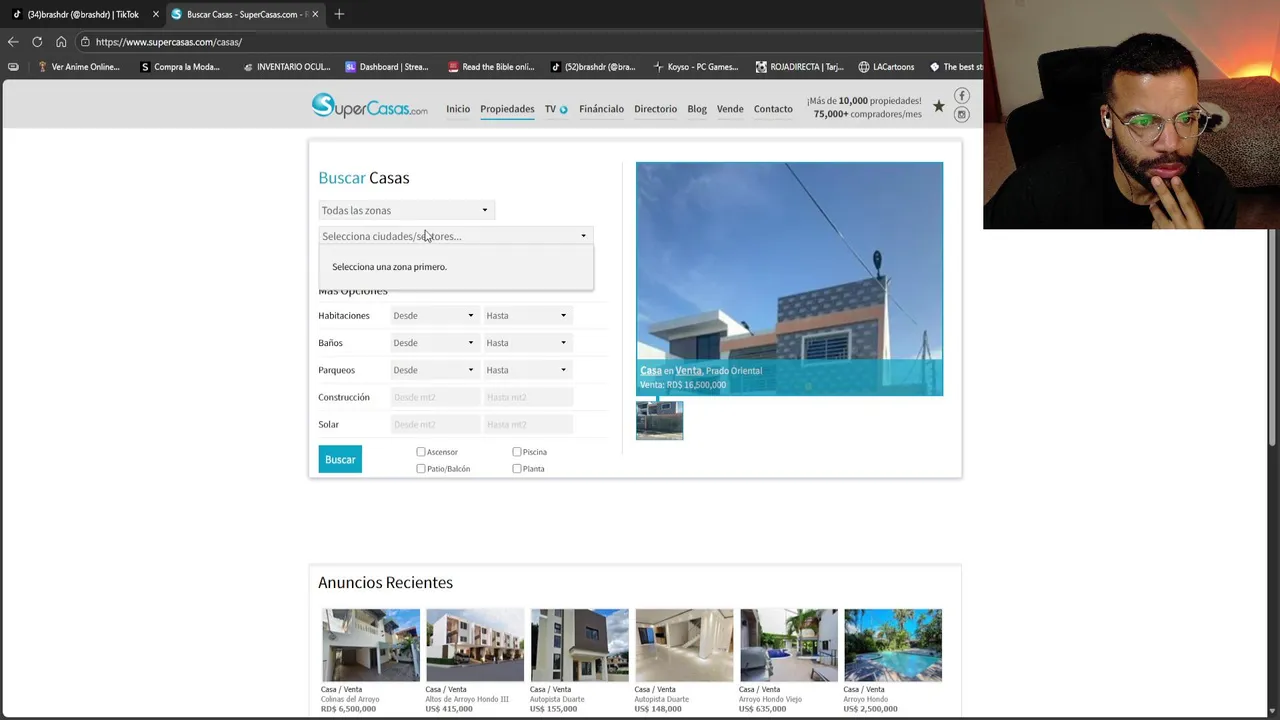Click the leftmost bookmarks bar icon

13,67
